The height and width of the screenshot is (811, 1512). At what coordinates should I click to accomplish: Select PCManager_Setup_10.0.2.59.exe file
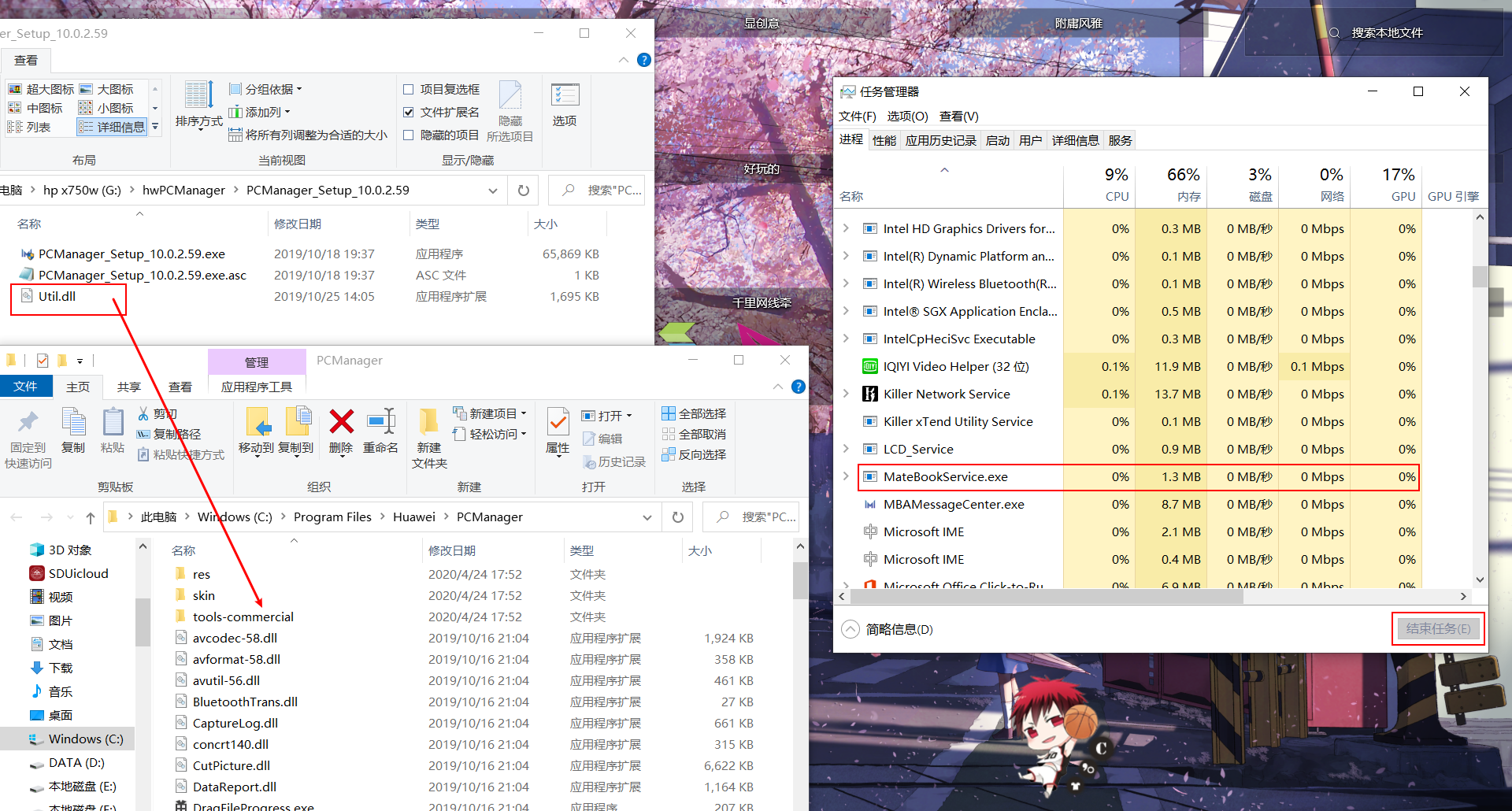(123, 254)
